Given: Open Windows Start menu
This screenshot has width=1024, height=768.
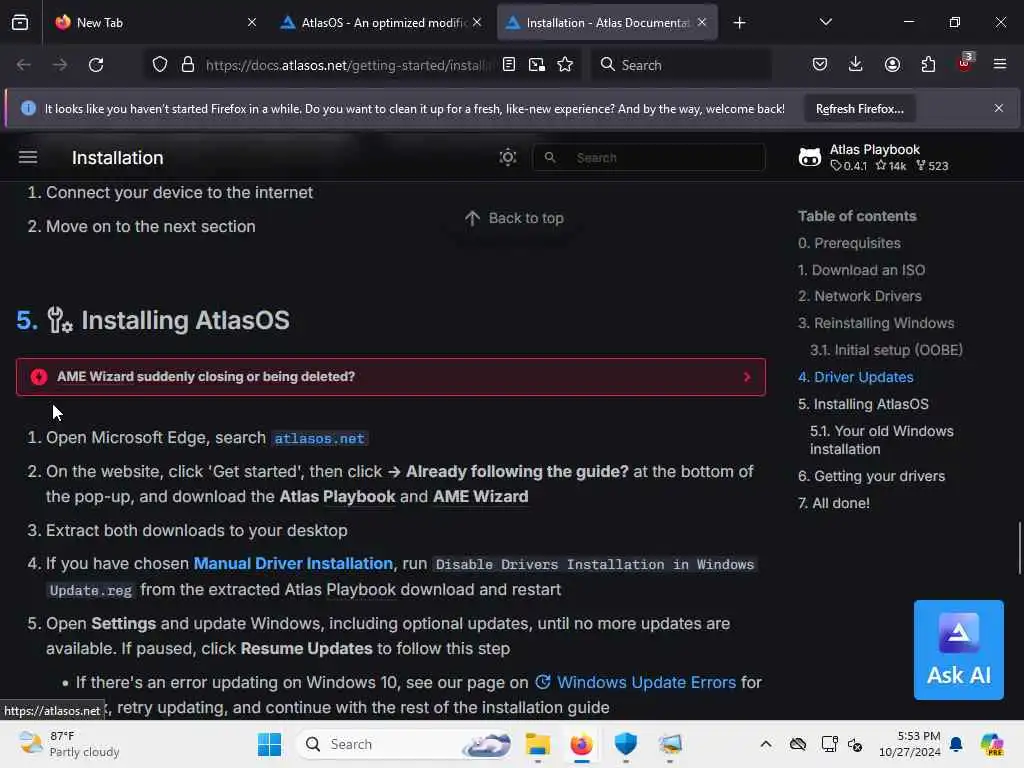Looking at the screenshot, I should pyautogui.click(x=269, y=744).
